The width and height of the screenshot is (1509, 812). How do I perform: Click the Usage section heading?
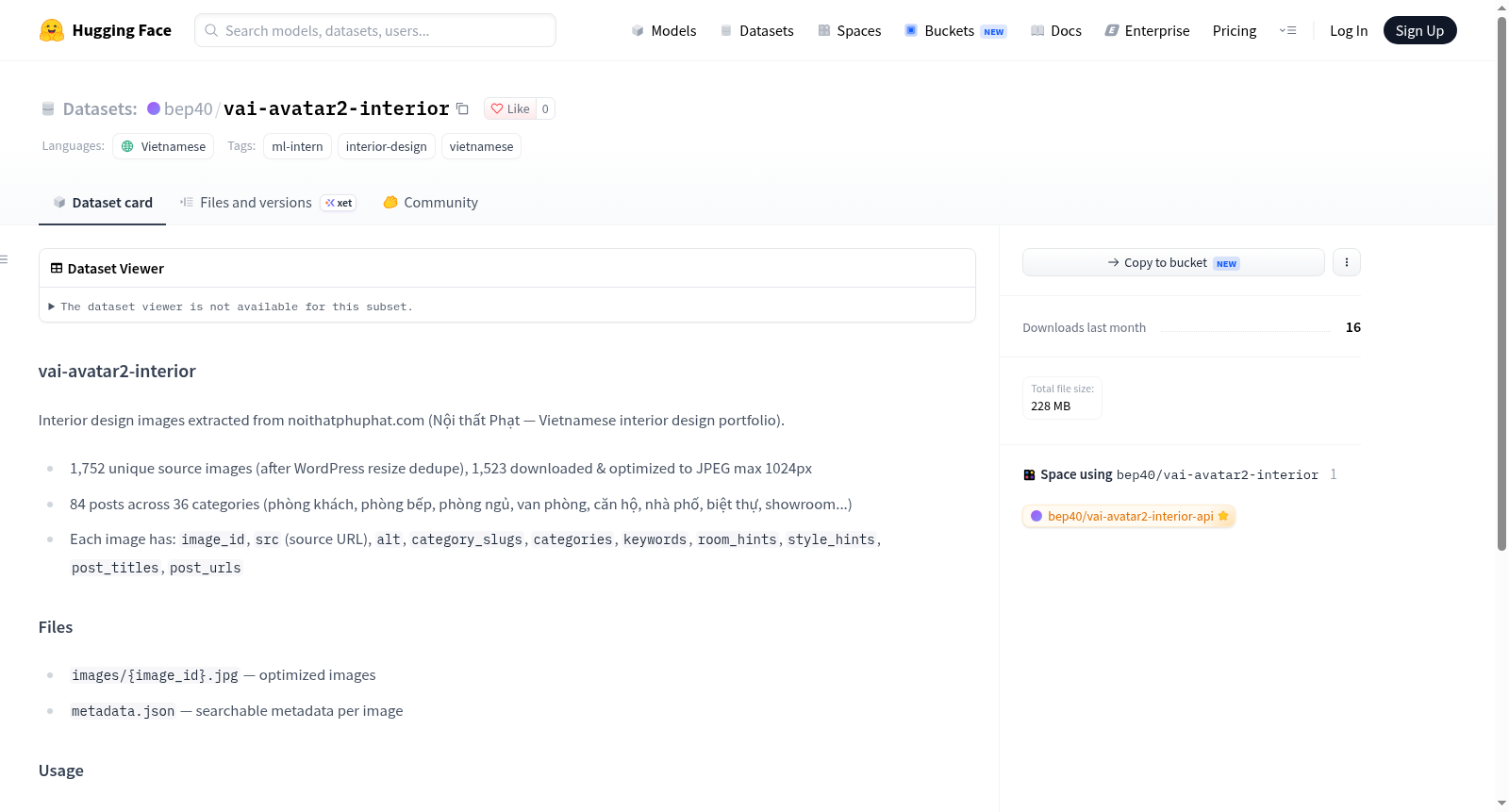(61, 771)
